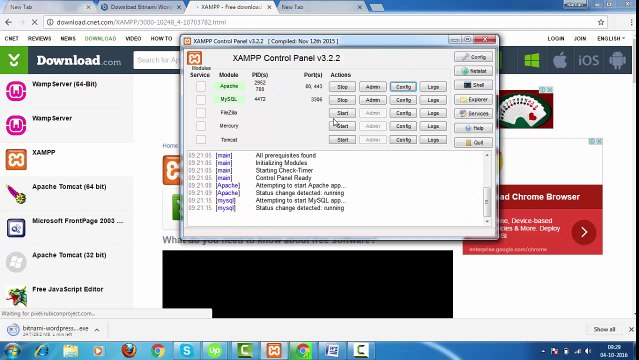Click the Microsoft FrontPage 2003 icon
Screen dimensions: 639x360
[16, 227]
